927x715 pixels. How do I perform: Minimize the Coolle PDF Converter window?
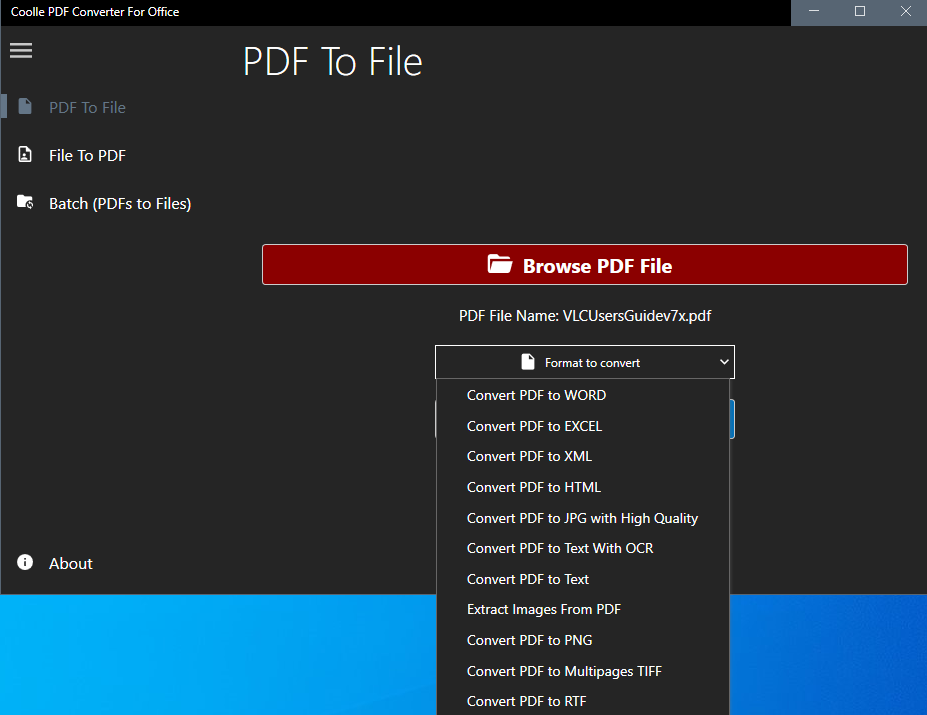(x=814, y=11)
